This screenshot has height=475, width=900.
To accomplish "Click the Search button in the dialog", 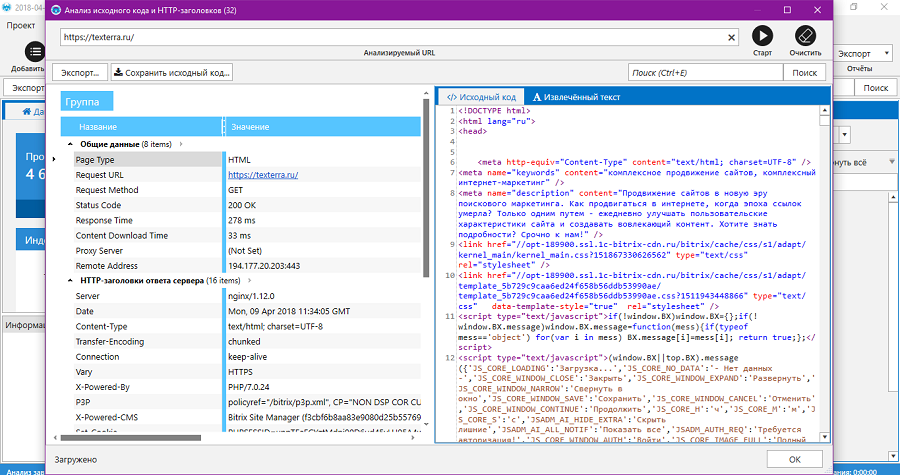I will point(804,73).
